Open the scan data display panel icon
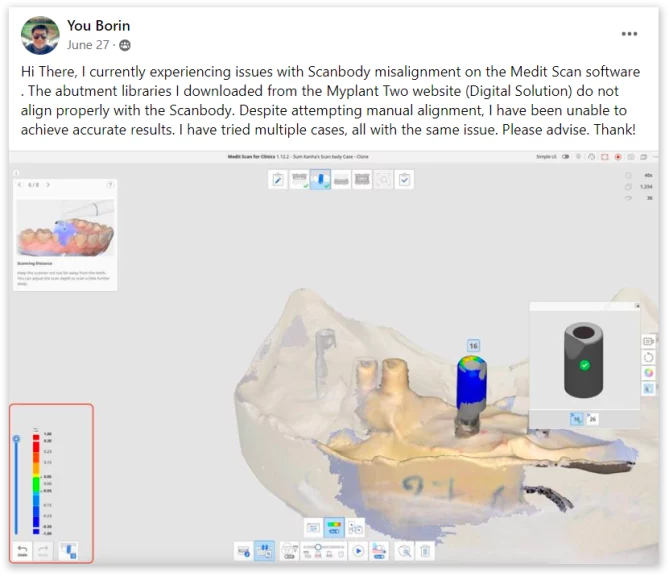The width and height of the screenshot is (669, 576). (x=313, y=528)
